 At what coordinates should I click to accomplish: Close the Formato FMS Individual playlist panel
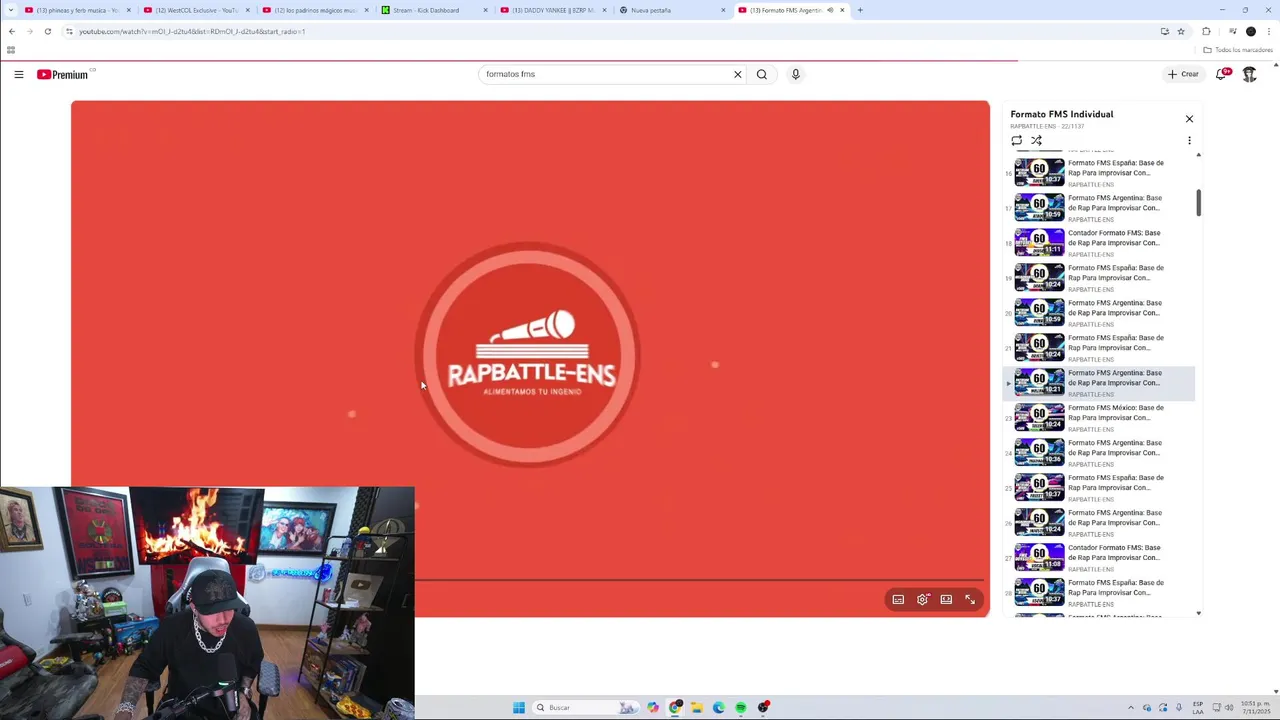click(x=1189, y=119)
